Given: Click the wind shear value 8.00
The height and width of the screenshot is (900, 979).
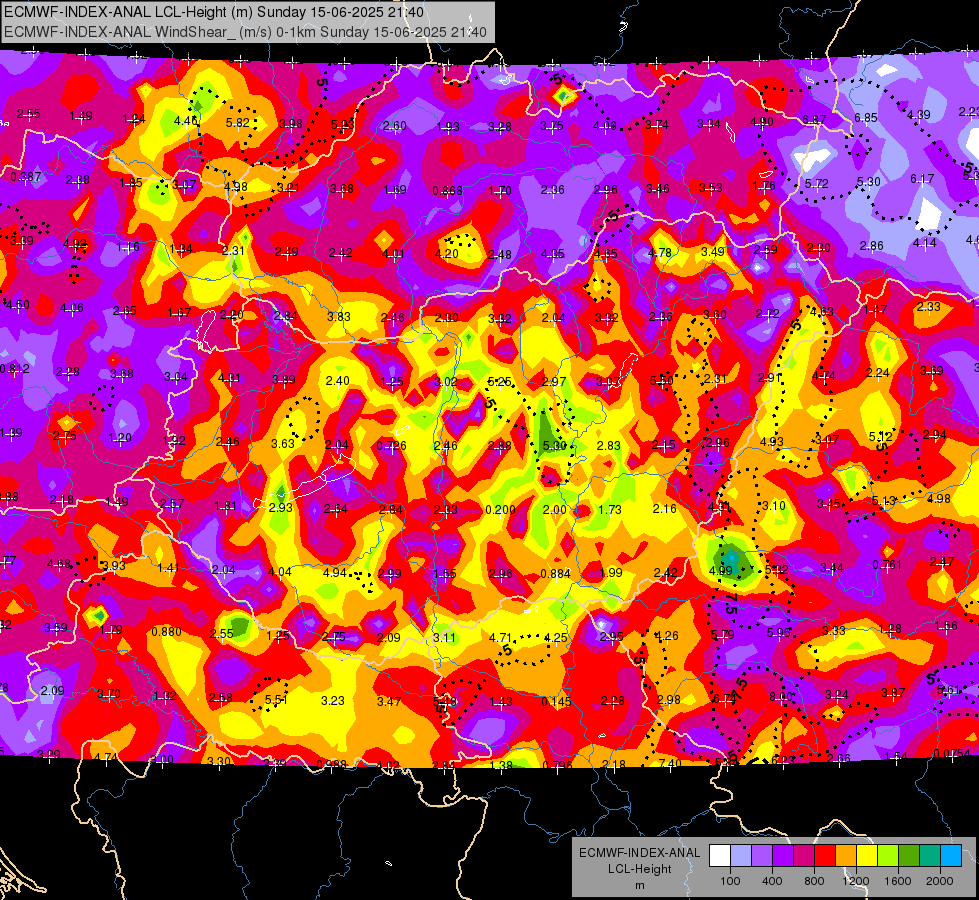Looking at the screenshot, I should pos(780,696).
